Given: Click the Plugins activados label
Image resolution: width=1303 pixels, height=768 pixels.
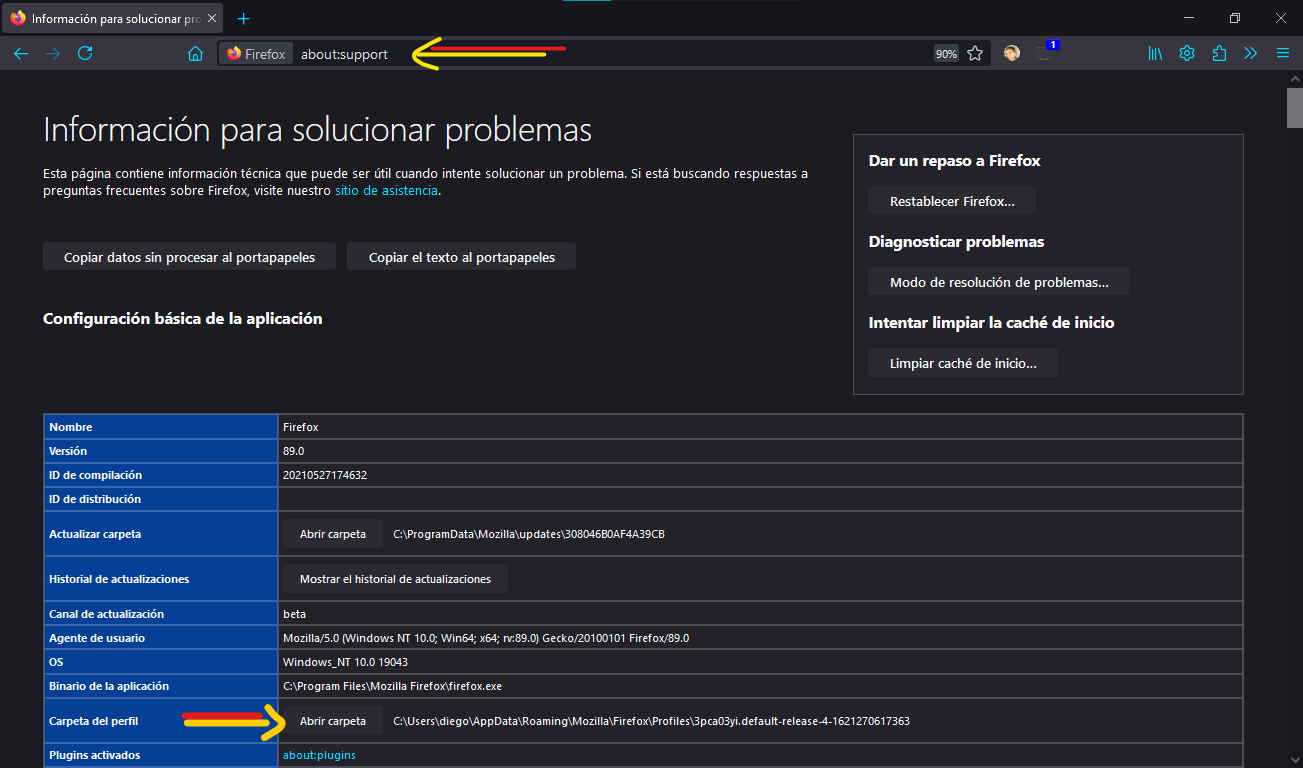Looking at the screenshot, I should (x=95, y=755).
